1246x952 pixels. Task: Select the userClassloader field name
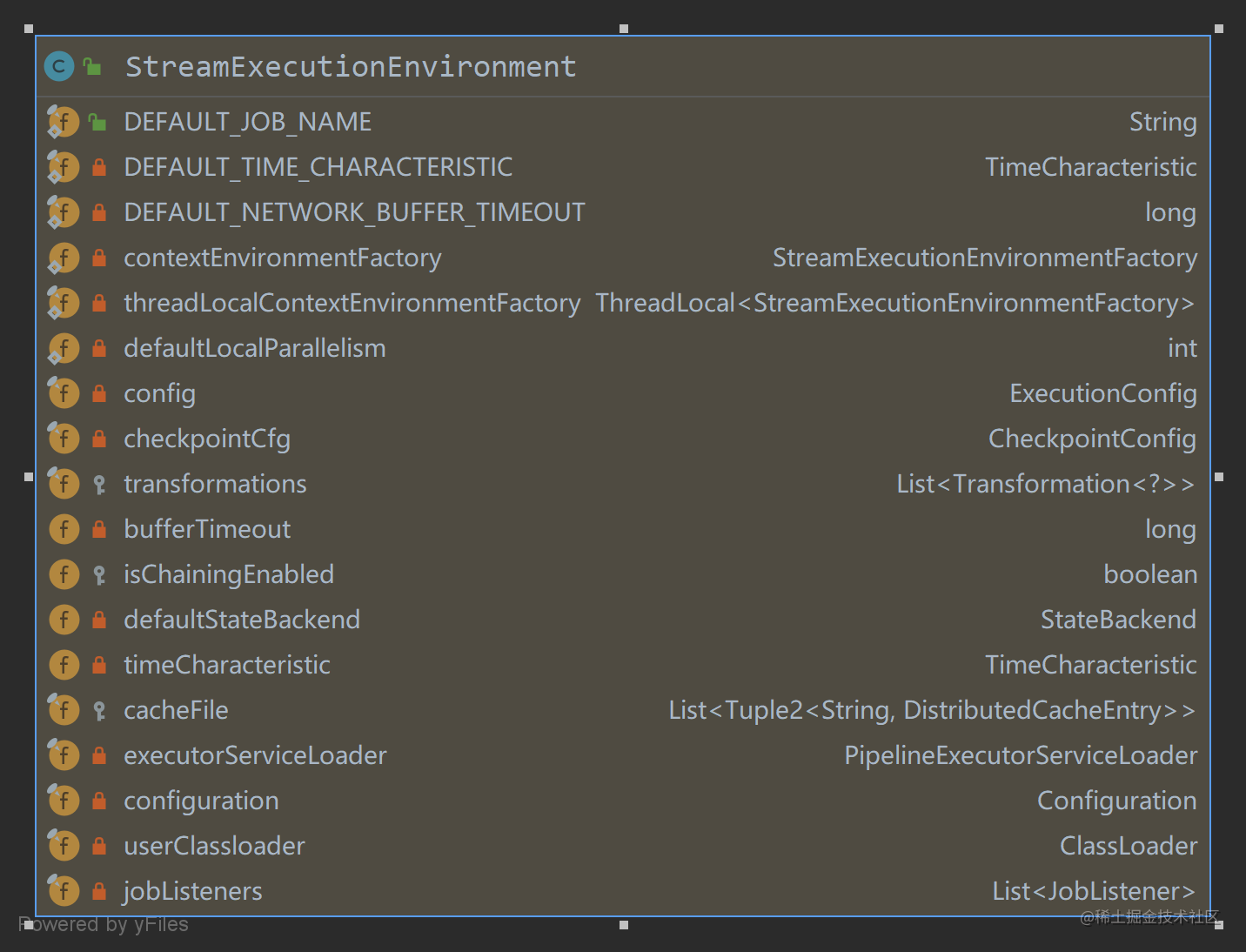(214, 846)
